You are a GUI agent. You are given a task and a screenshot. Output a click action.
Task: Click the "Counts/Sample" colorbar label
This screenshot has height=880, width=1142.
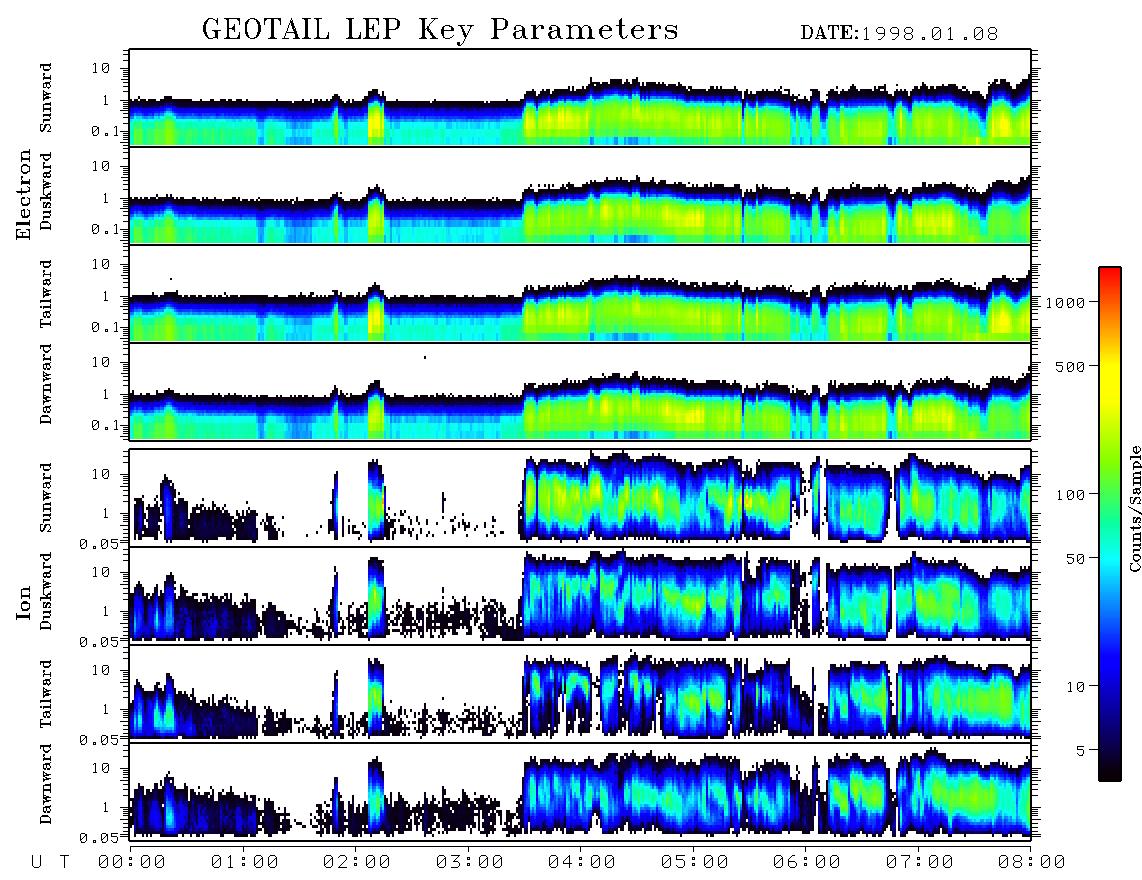(1134, 508)
